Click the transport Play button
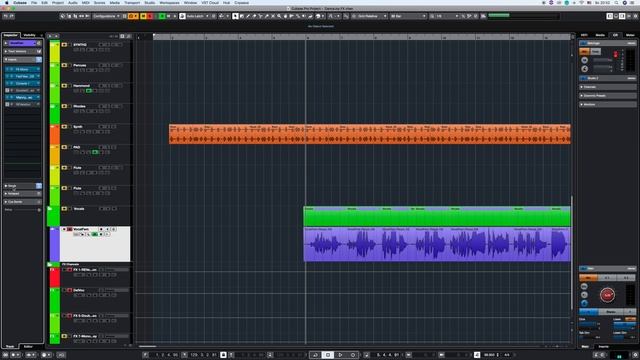Screen dimensions: 640x360 tap(340, 355)
